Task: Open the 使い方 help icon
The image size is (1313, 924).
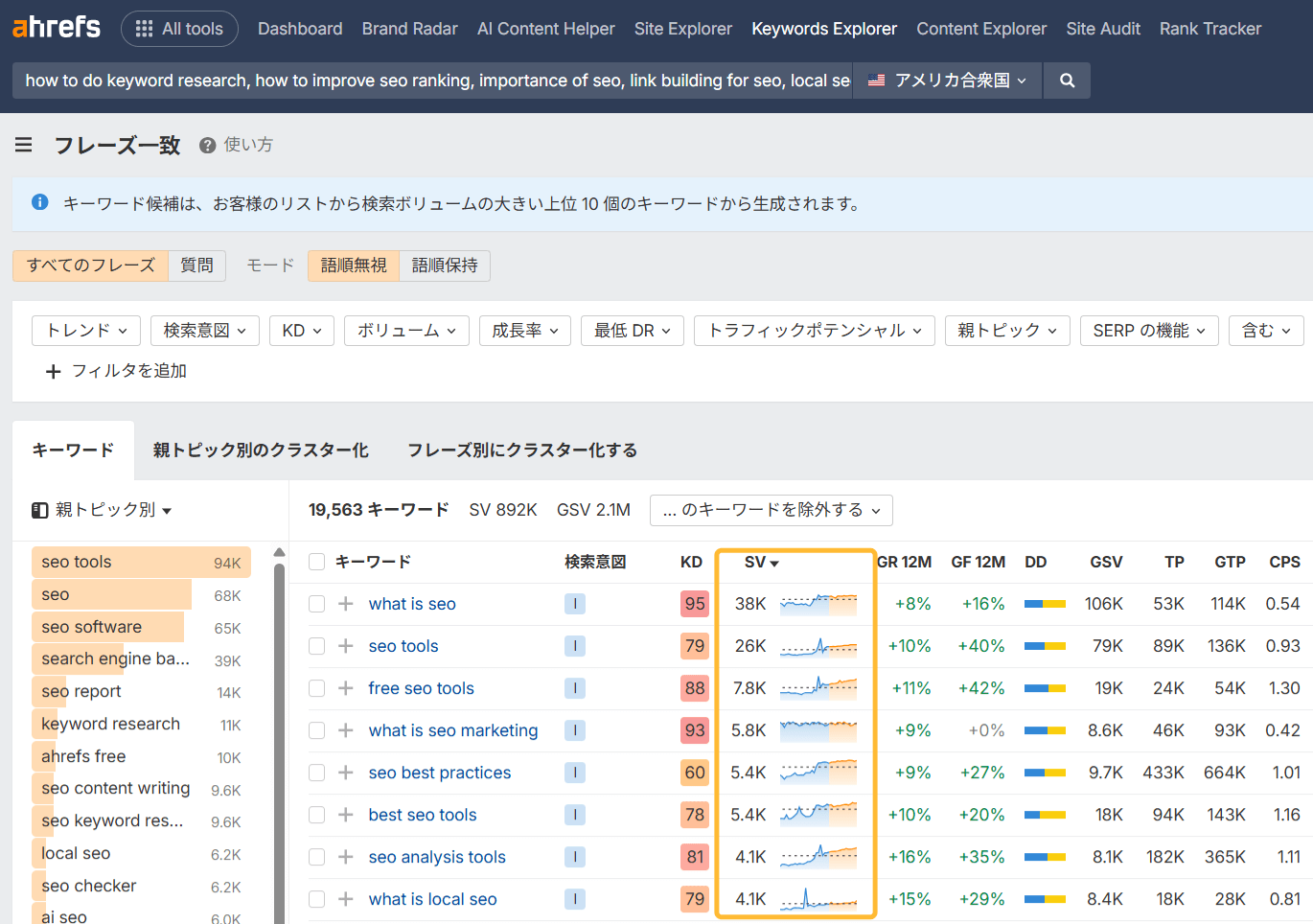Action: (x=207, y=145)
